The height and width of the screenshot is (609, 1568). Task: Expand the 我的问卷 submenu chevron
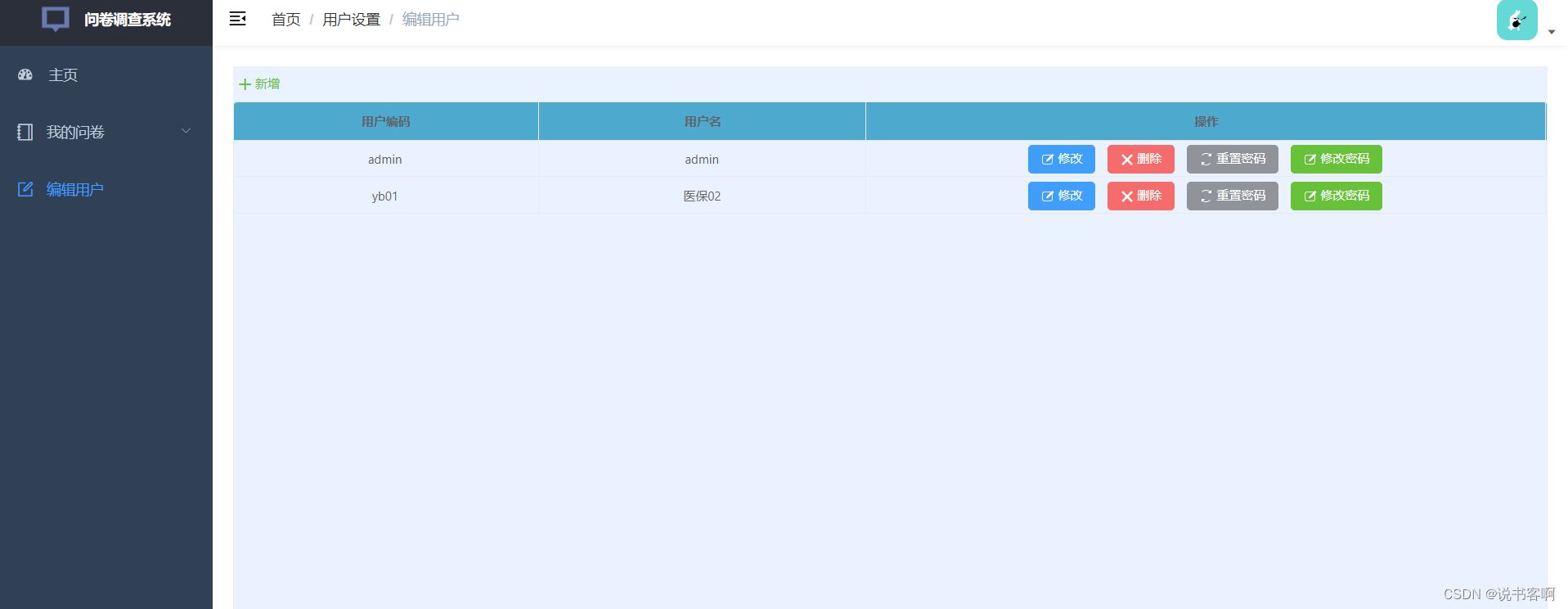[186, 131]
